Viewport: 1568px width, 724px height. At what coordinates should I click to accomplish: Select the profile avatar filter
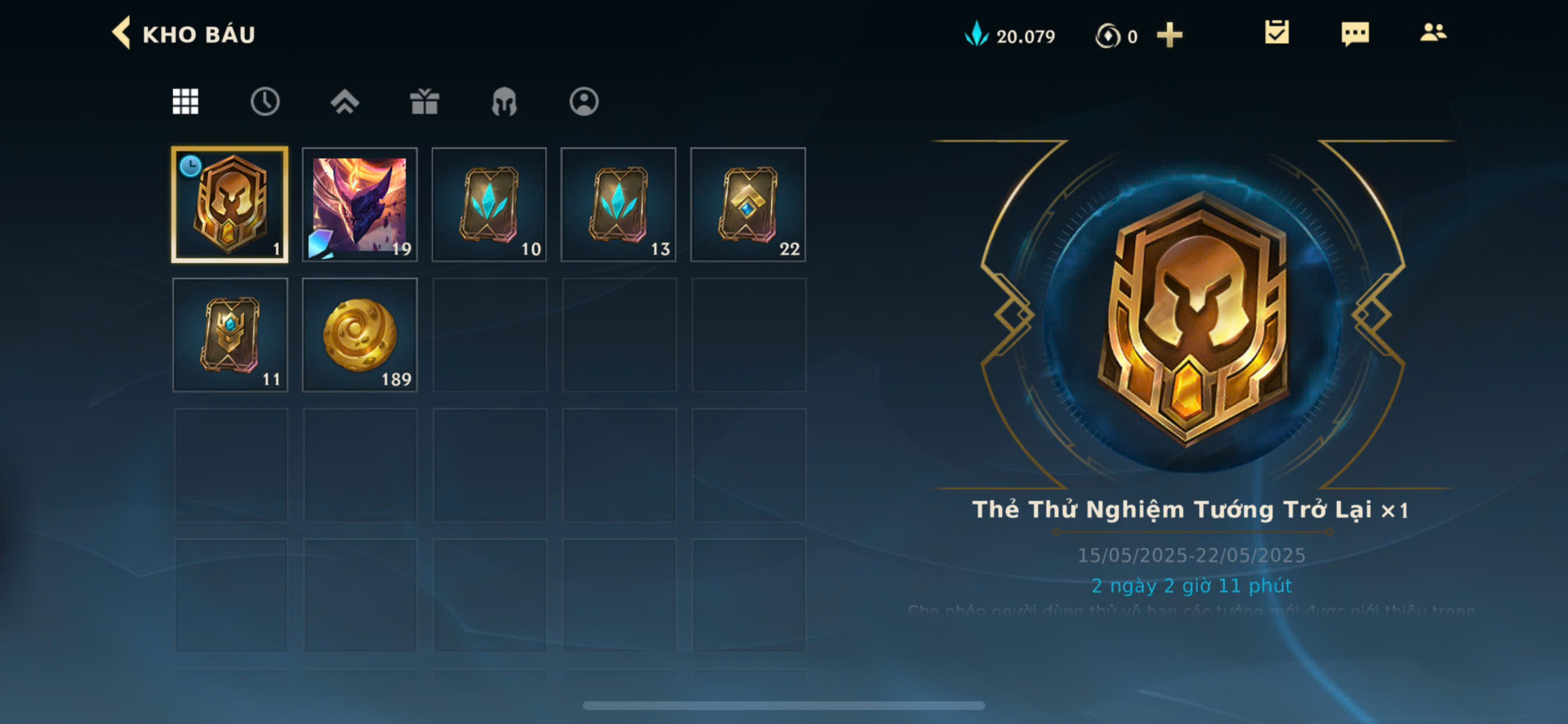[584, 101]
